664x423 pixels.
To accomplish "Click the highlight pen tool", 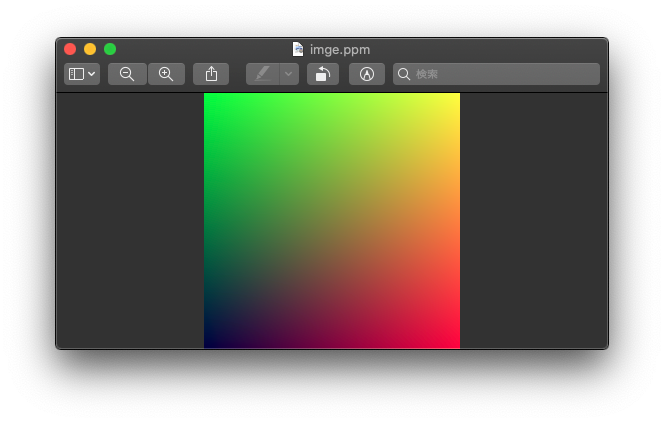I will click(263, 74).
